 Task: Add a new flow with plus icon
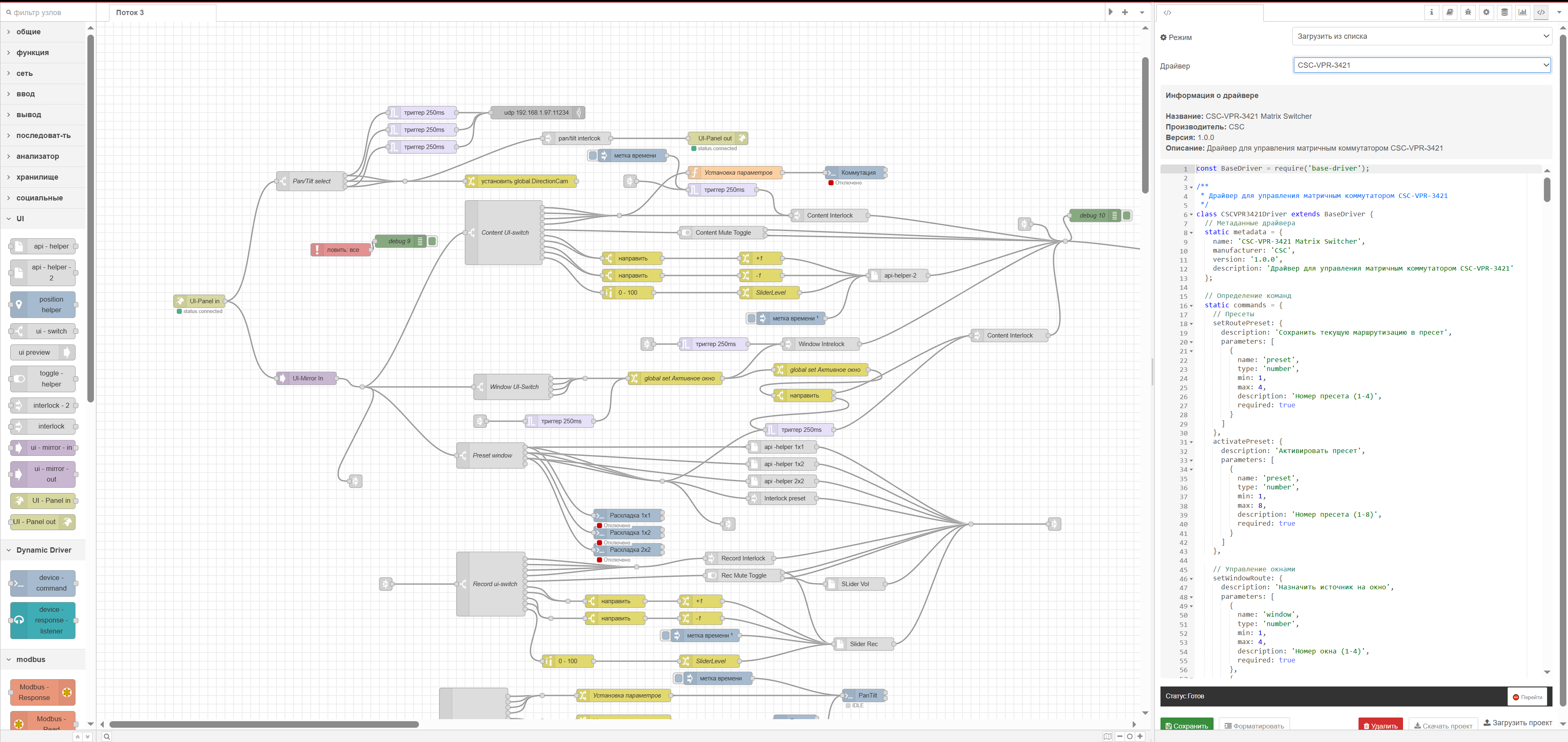[1125, 12]
